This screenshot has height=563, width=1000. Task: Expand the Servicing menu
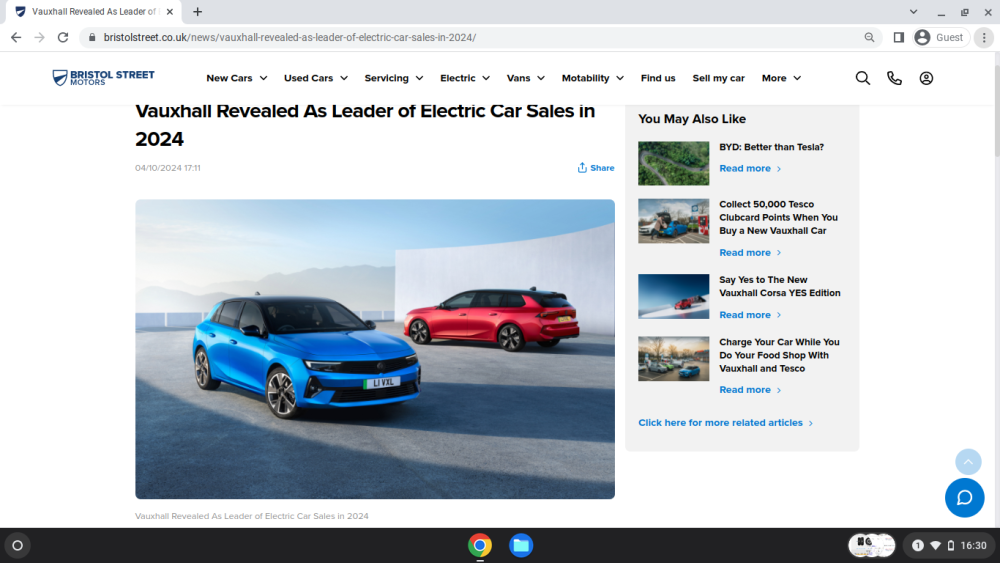[x=393, y=78]
